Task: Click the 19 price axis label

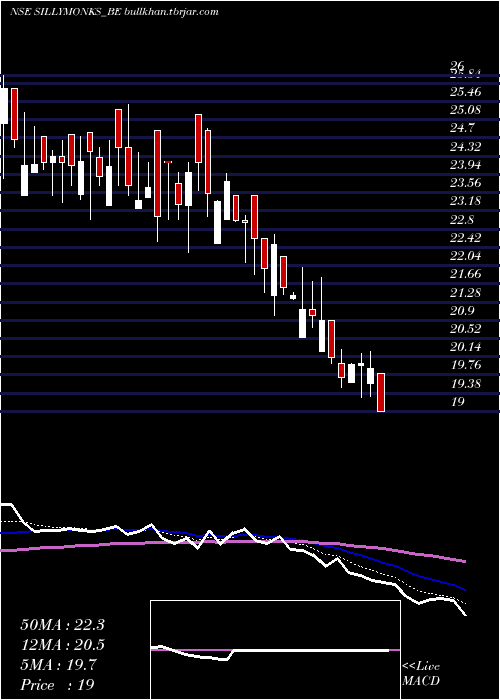Action: (x=457, y=402)
